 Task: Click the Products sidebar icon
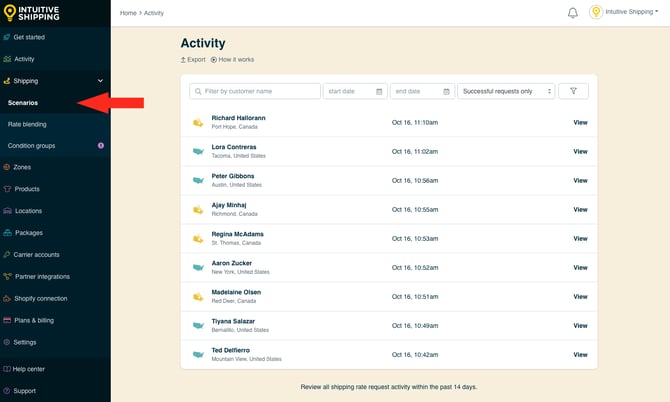7,189
